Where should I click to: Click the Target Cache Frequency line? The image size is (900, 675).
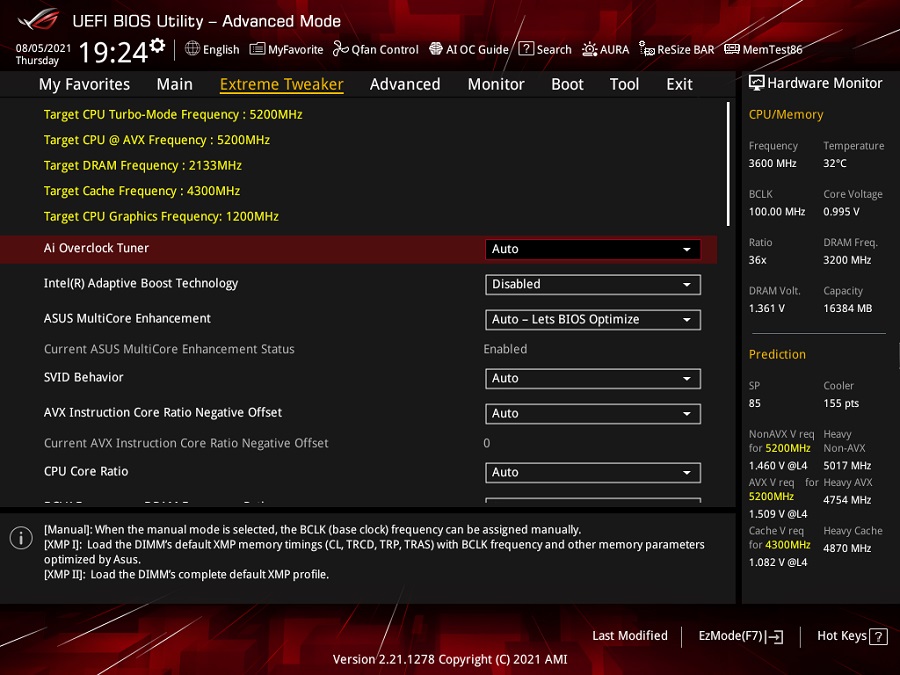point(142,191)
